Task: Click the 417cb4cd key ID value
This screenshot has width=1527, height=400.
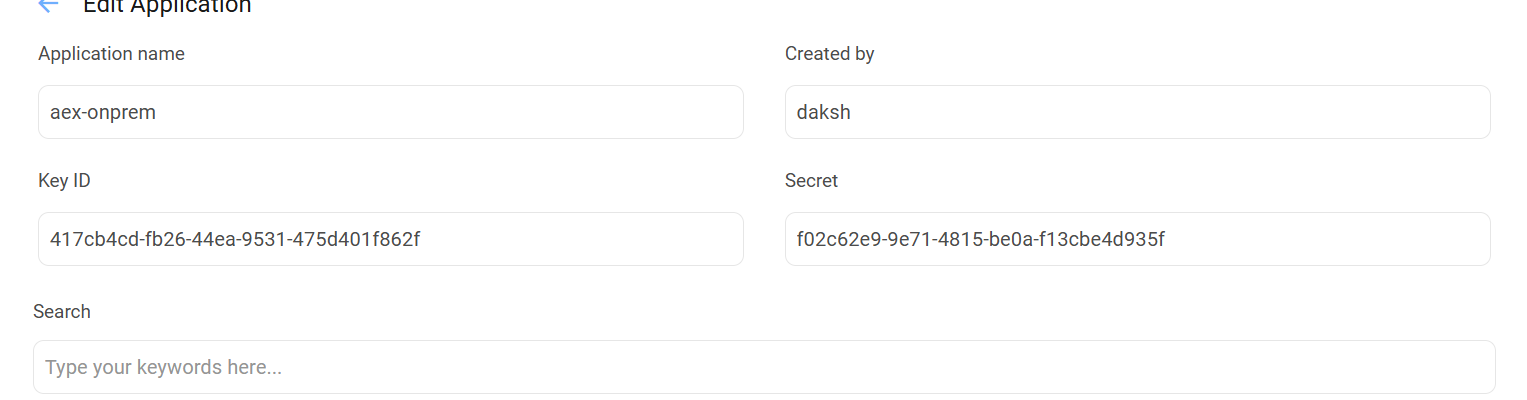Action: (x=234, y=240)
